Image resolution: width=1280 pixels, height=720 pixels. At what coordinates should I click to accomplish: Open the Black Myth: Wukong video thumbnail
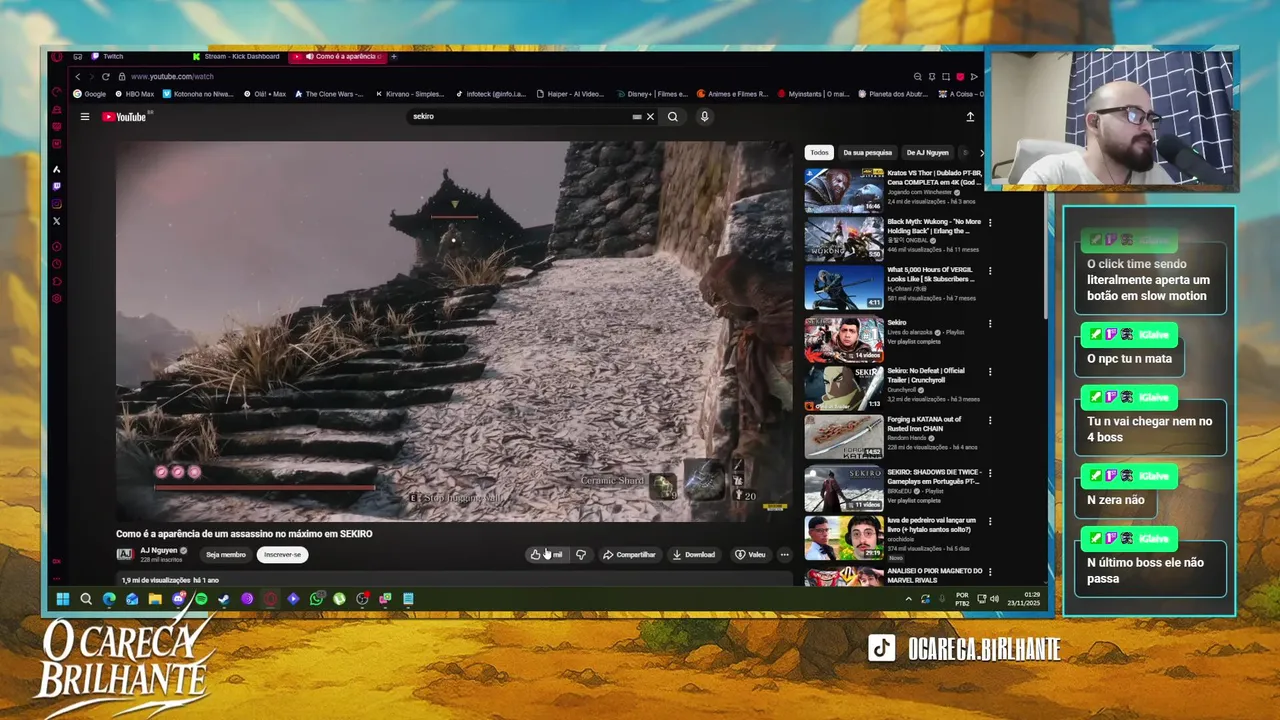click(844, 240)
